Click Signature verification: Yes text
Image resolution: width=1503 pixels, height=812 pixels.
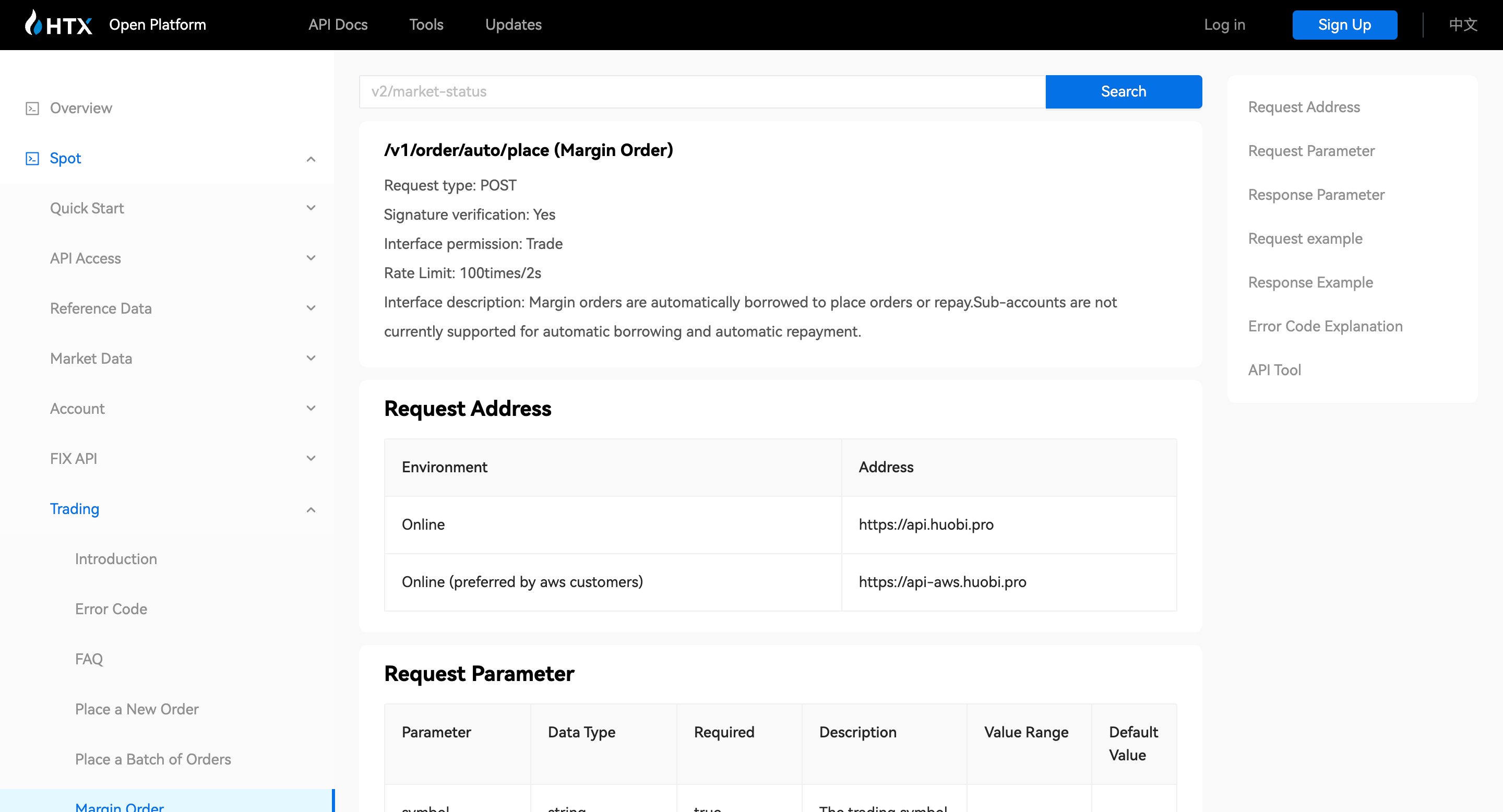[x=470, y=214]
